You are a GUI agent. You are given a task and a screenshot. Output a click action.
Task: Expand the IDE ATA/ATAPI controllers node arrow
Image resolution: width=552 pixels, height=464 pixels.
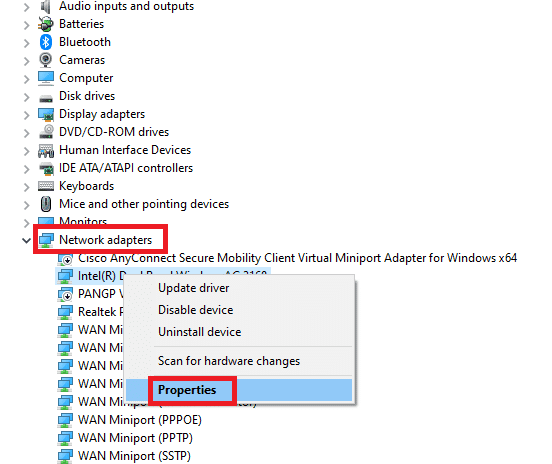(x=26, y=169)
